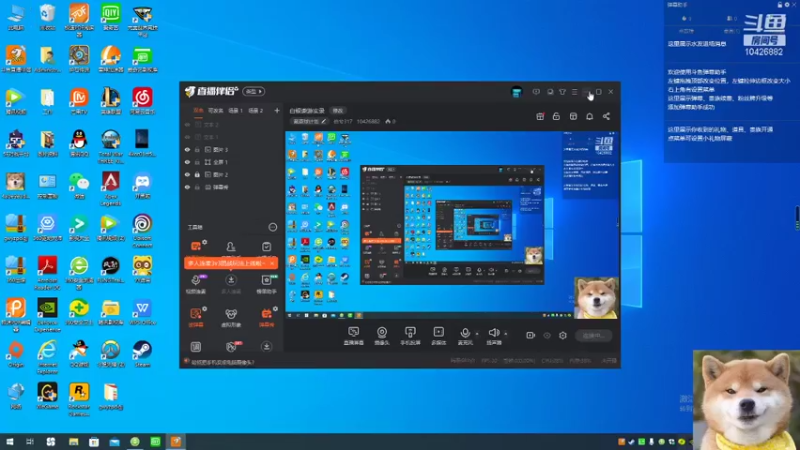
Task: Click the Windows Start button
Action: 9,441
